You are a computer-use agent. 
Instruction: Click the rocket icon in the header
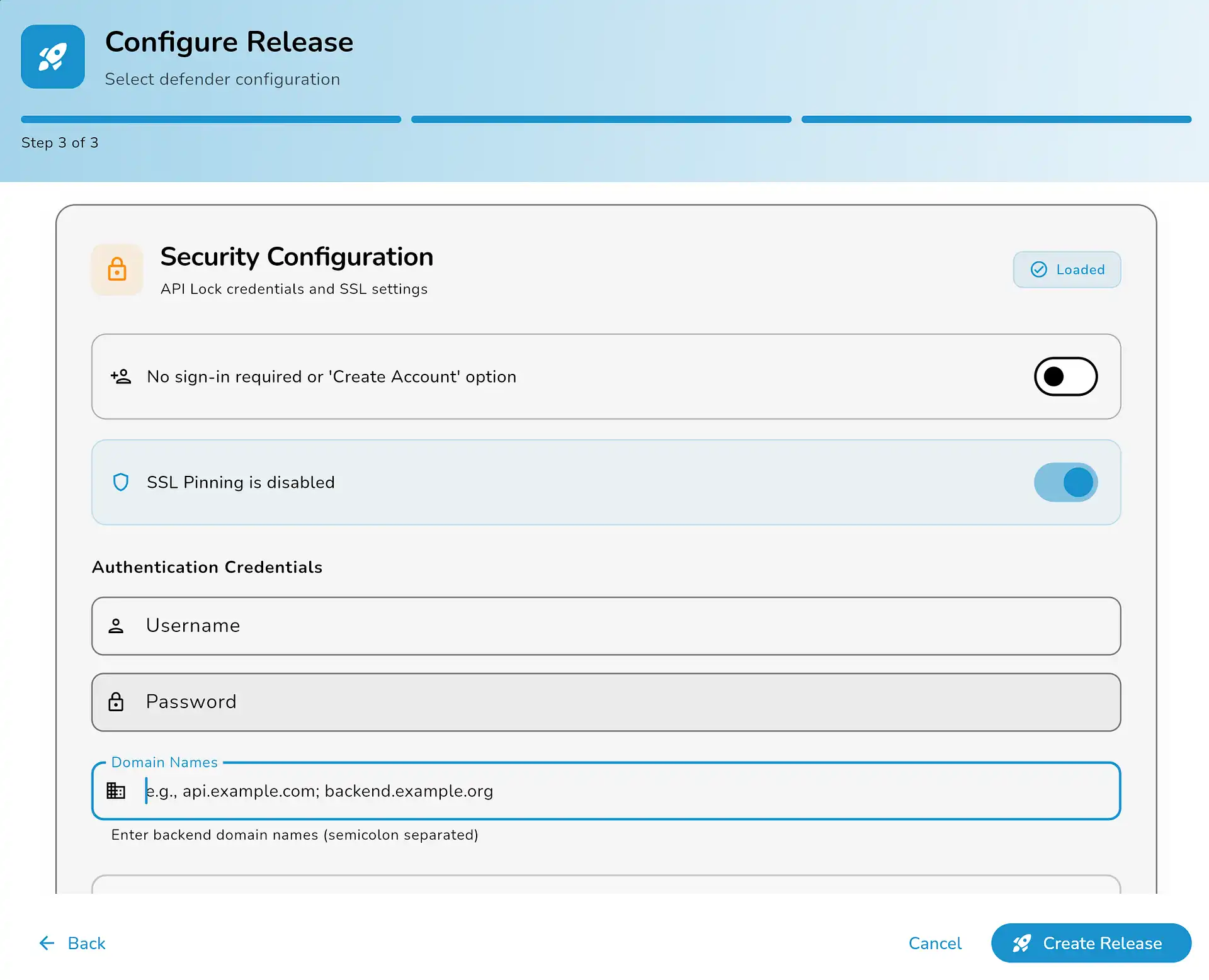pos(53,57)
